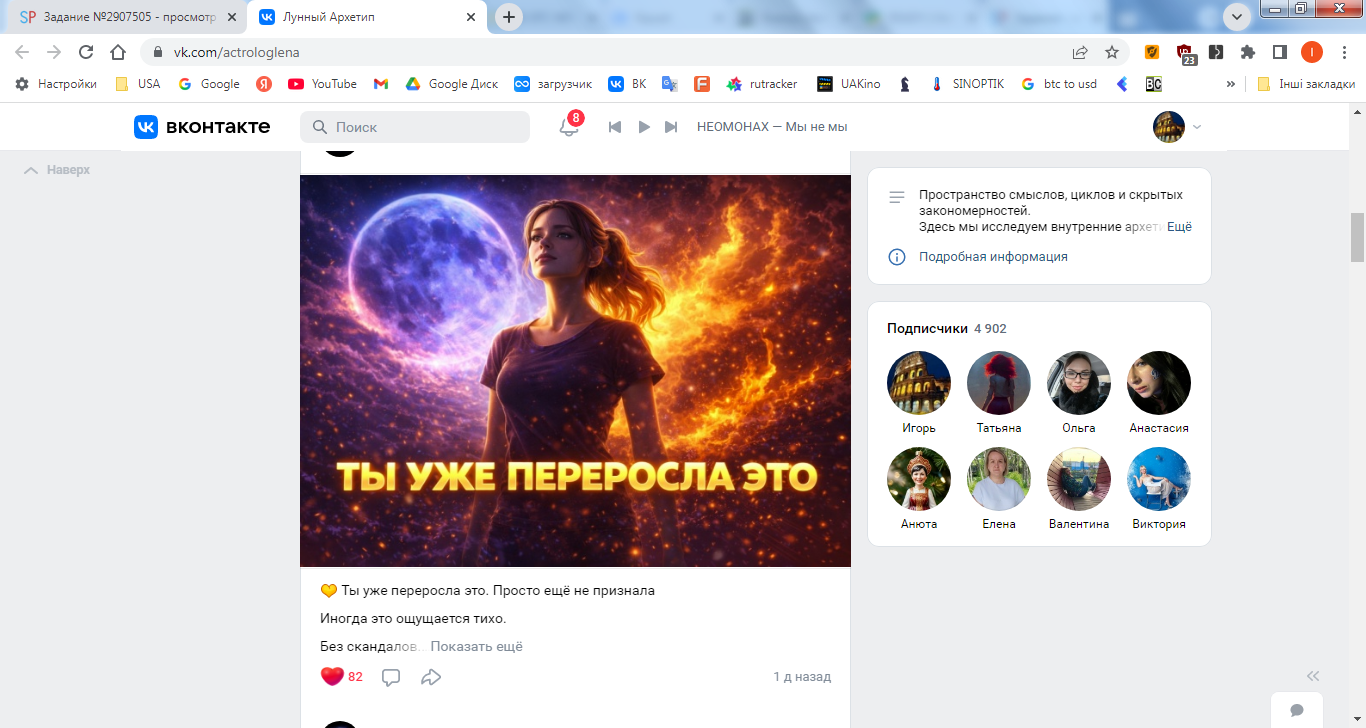This screenshot has width=1366, height=728.
Task: Open the Extensions puzzle icon
Action: click(x=1248, y=52)
